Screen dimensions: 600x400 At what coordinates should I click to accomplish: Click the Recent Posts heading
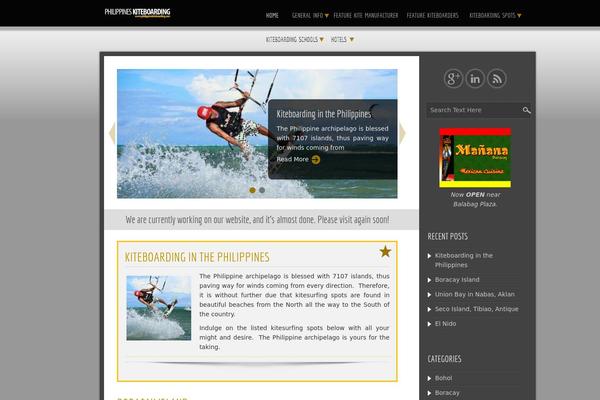point(447,237)
